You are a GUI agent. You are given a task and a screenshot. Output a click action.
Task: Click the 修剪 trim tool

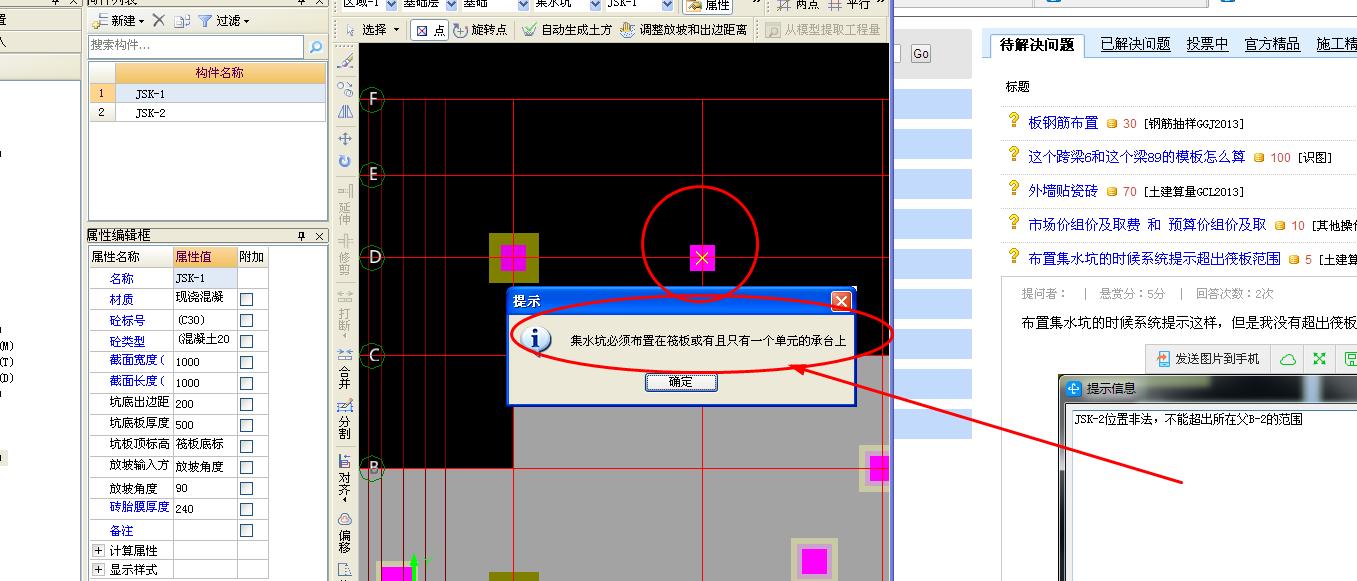pos(345,255)
